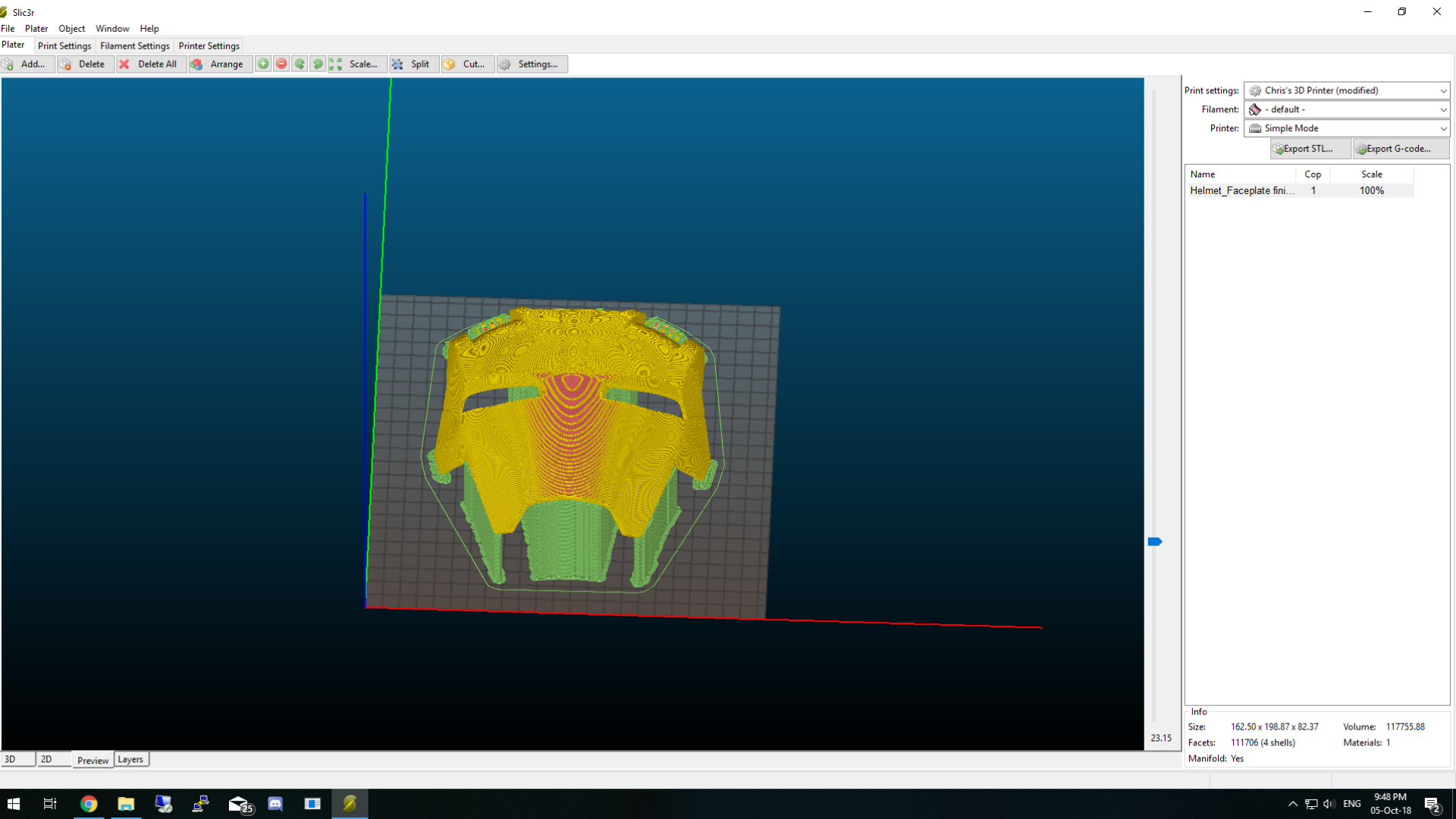Switch to the 3D view
Image resolution: width=1456 pixels, height=819 pixels.
coord(17,759)
